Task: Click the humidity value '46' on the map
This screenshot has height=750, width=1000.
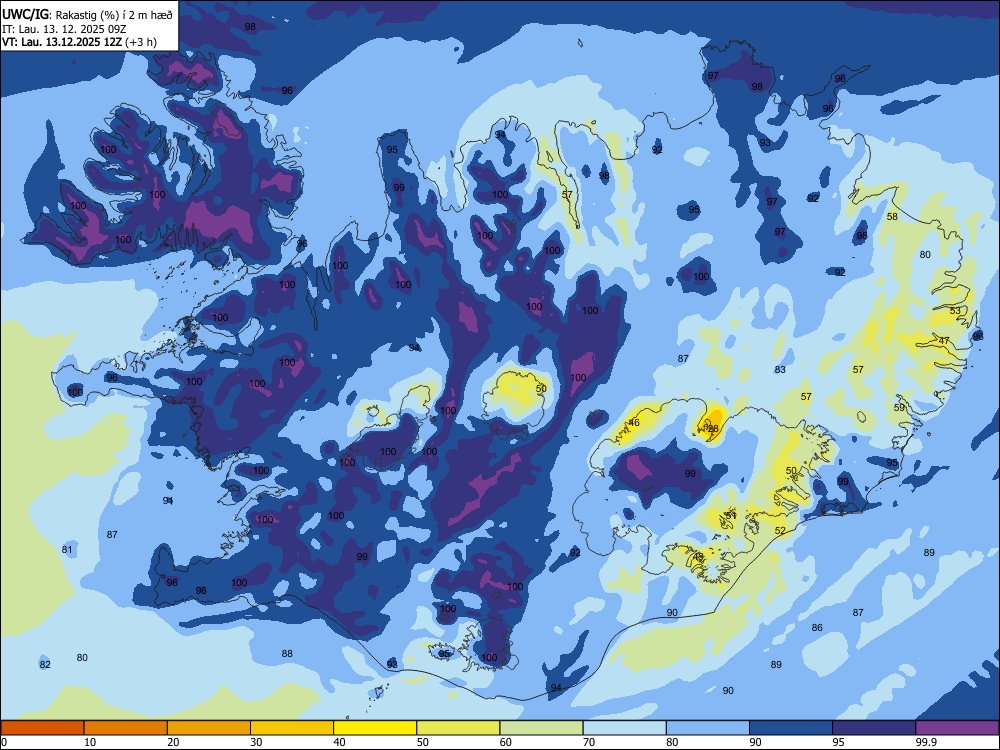Action: (x=634, y=422)
